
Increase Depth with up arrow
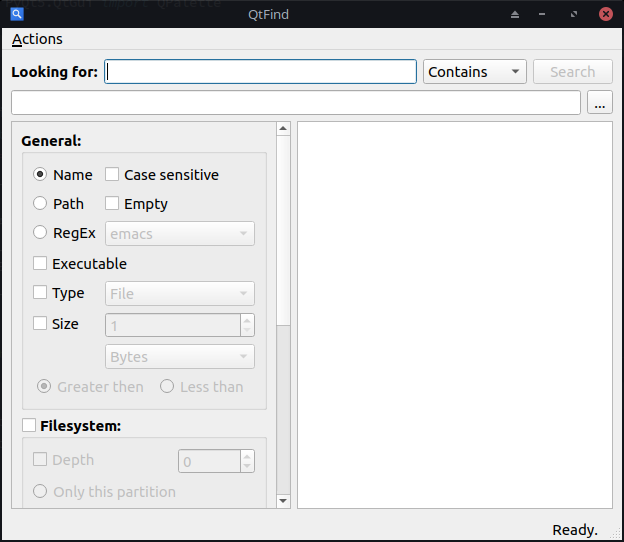[x=247, y=456]
